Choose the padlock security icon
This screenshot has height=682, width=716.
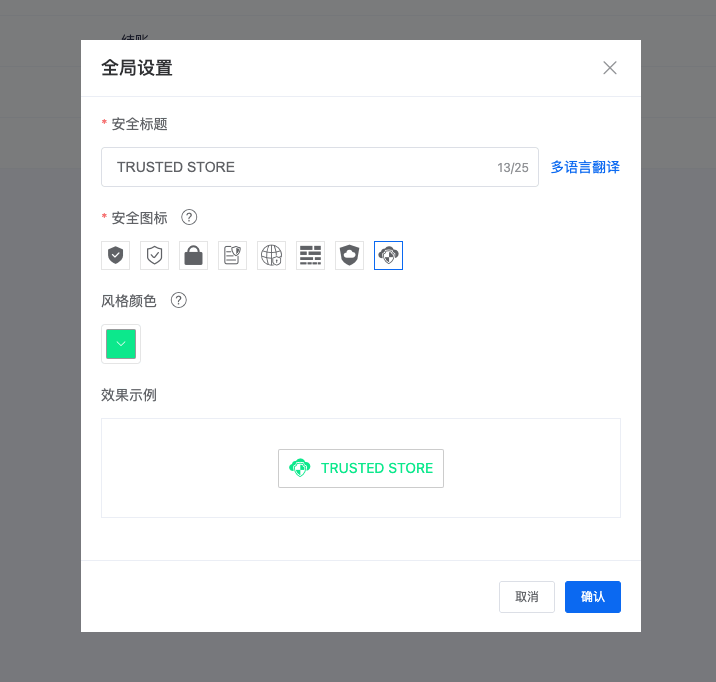click(x=194, y=256)
